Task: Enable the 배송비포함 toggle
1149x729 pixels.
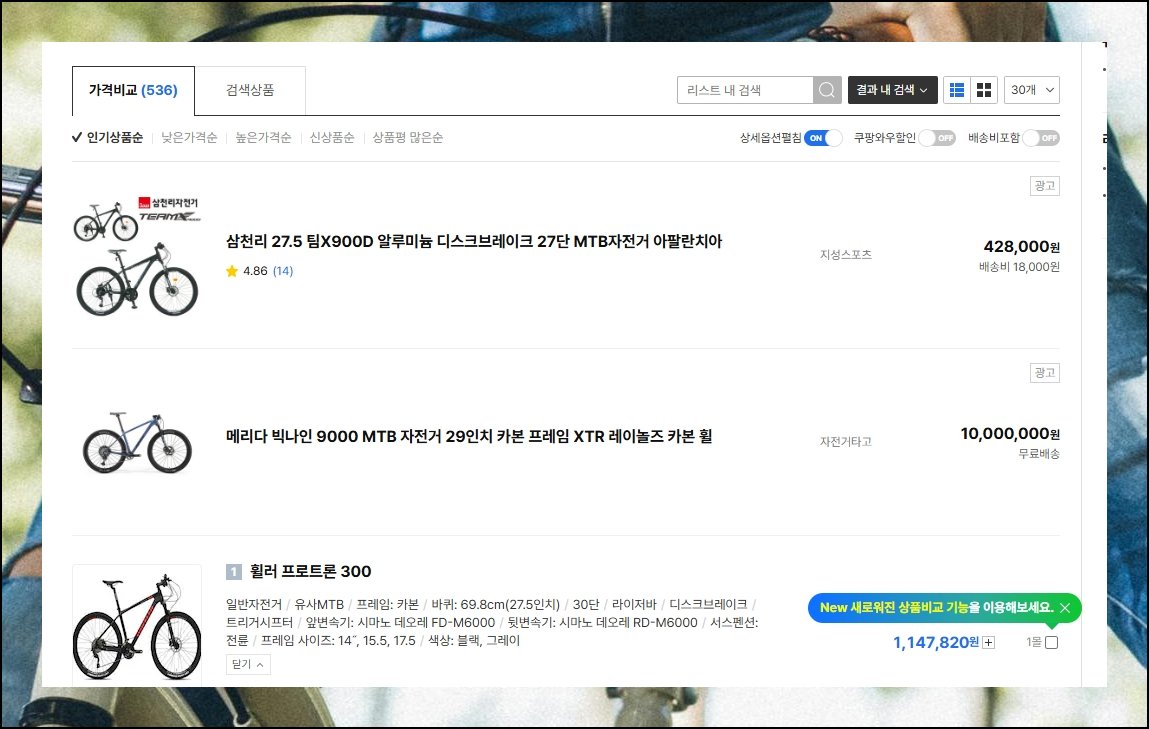Action: [1041, 138]
